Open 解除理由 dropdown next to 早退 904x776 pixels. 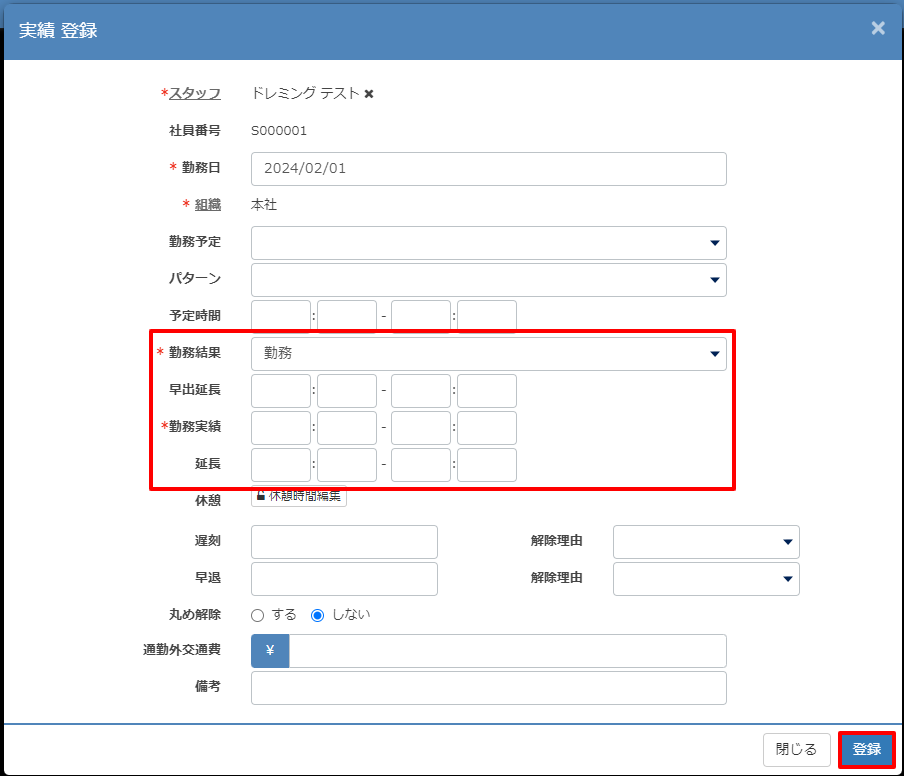706,578
